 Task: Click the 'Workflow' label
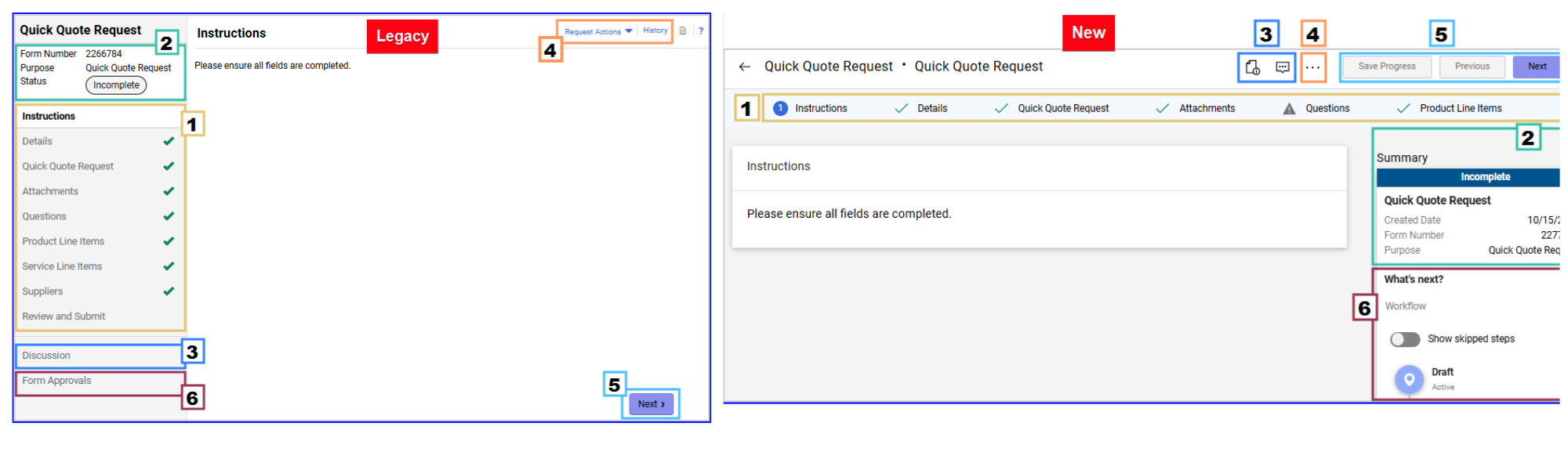coord(1405,306)
